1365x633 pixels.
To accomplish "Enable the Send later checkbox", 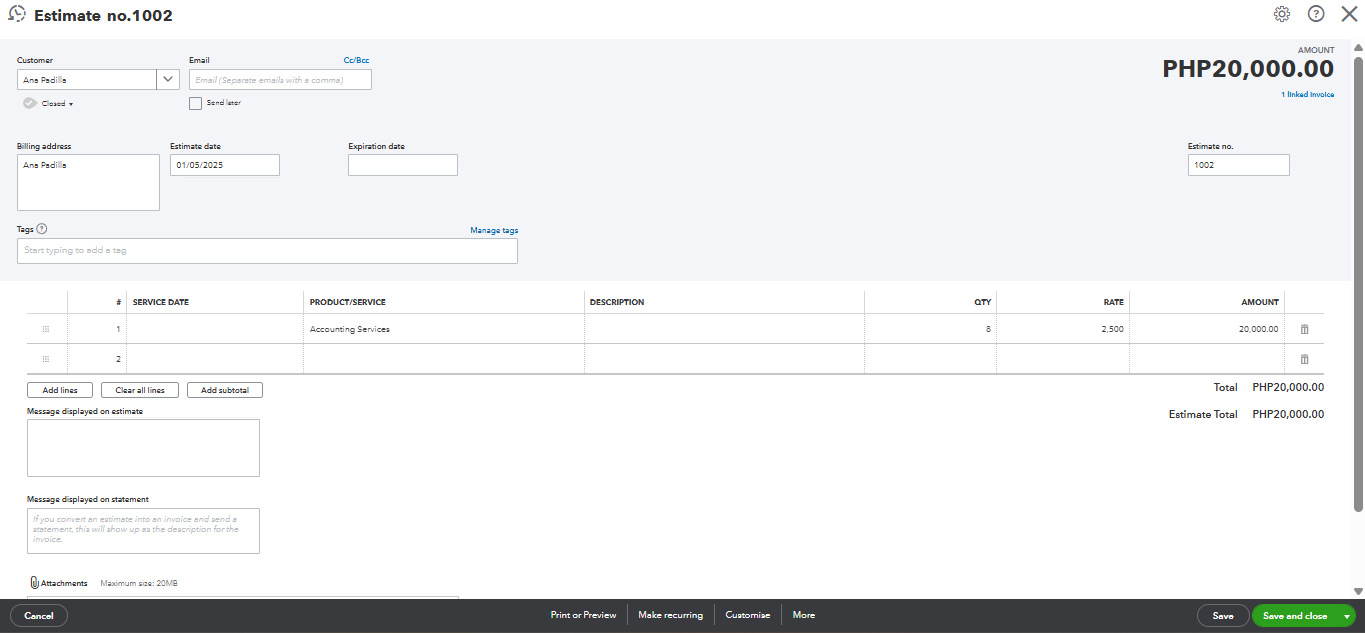I will (x=196, y=103).
